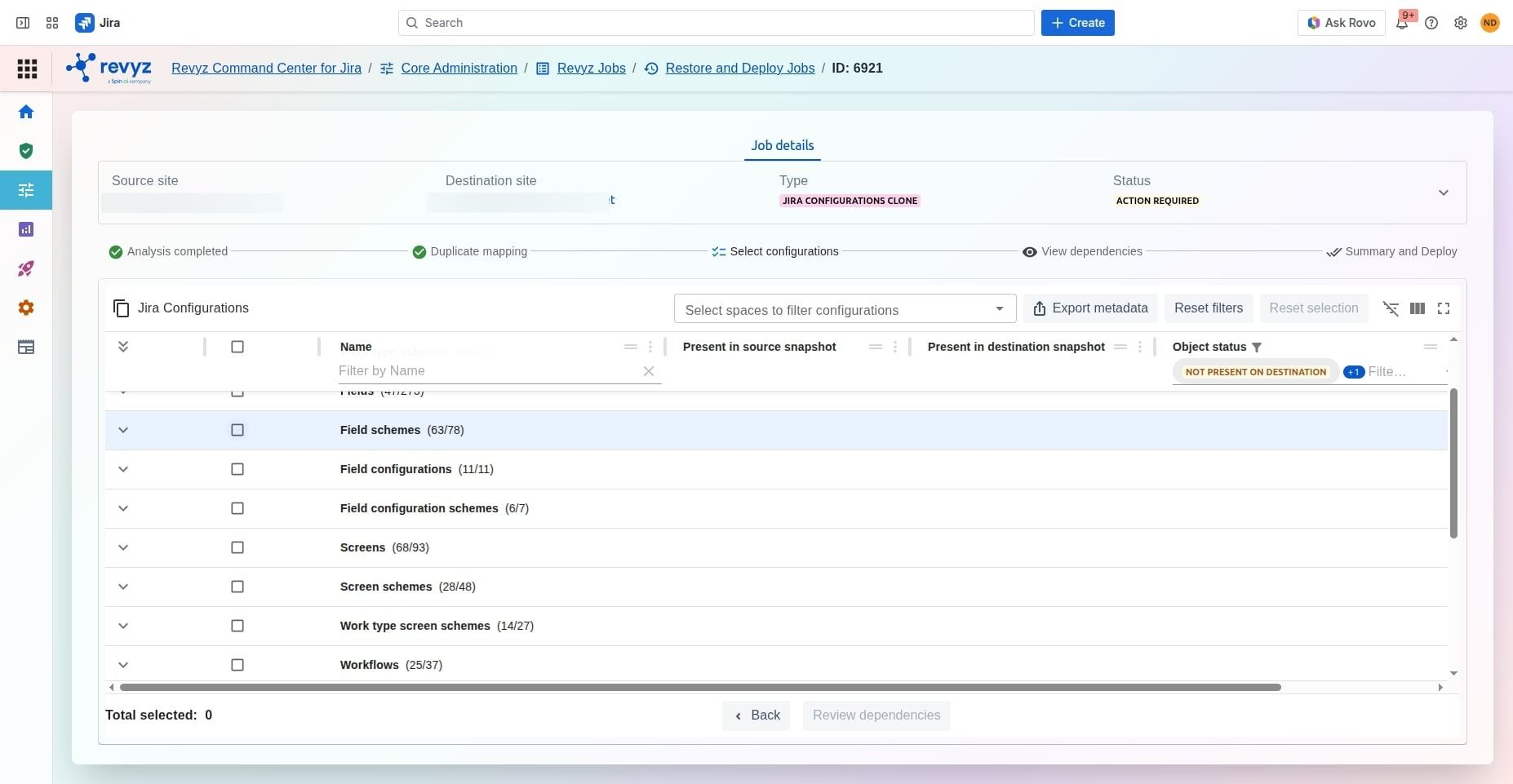Open the ND user avatar menu

click(1490, 23)
